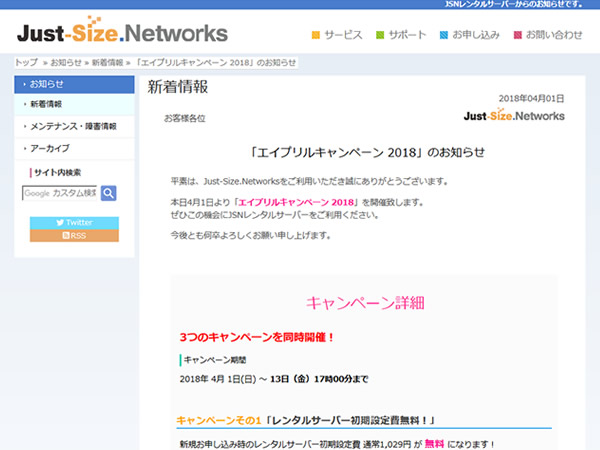This screenshot has height=450, width=600.
Task: Open the RSS feed button
Action: [74, 236]
